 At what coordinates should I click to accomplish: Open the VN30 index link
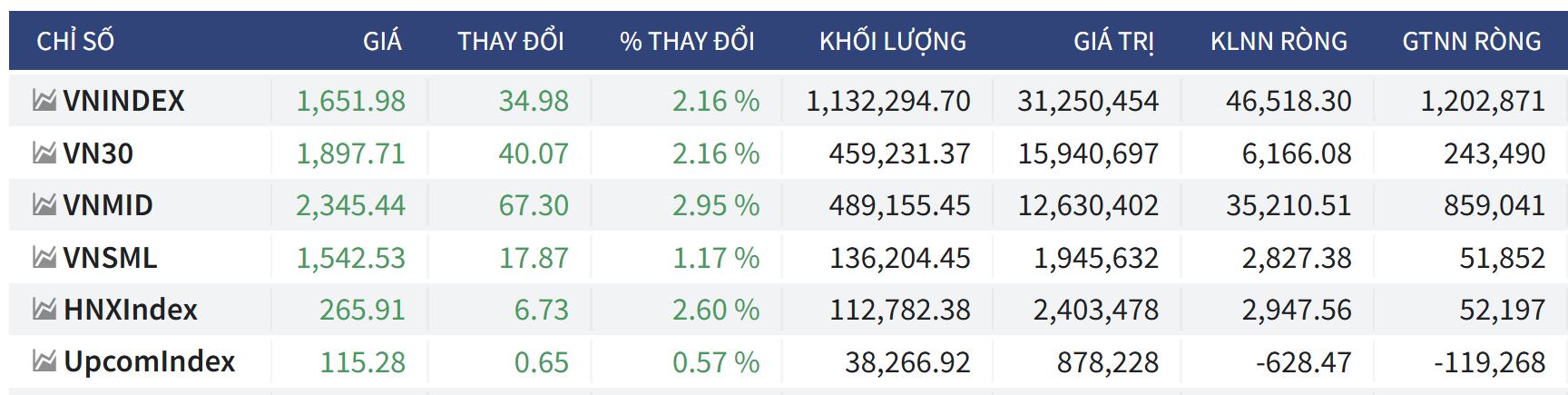98,153
